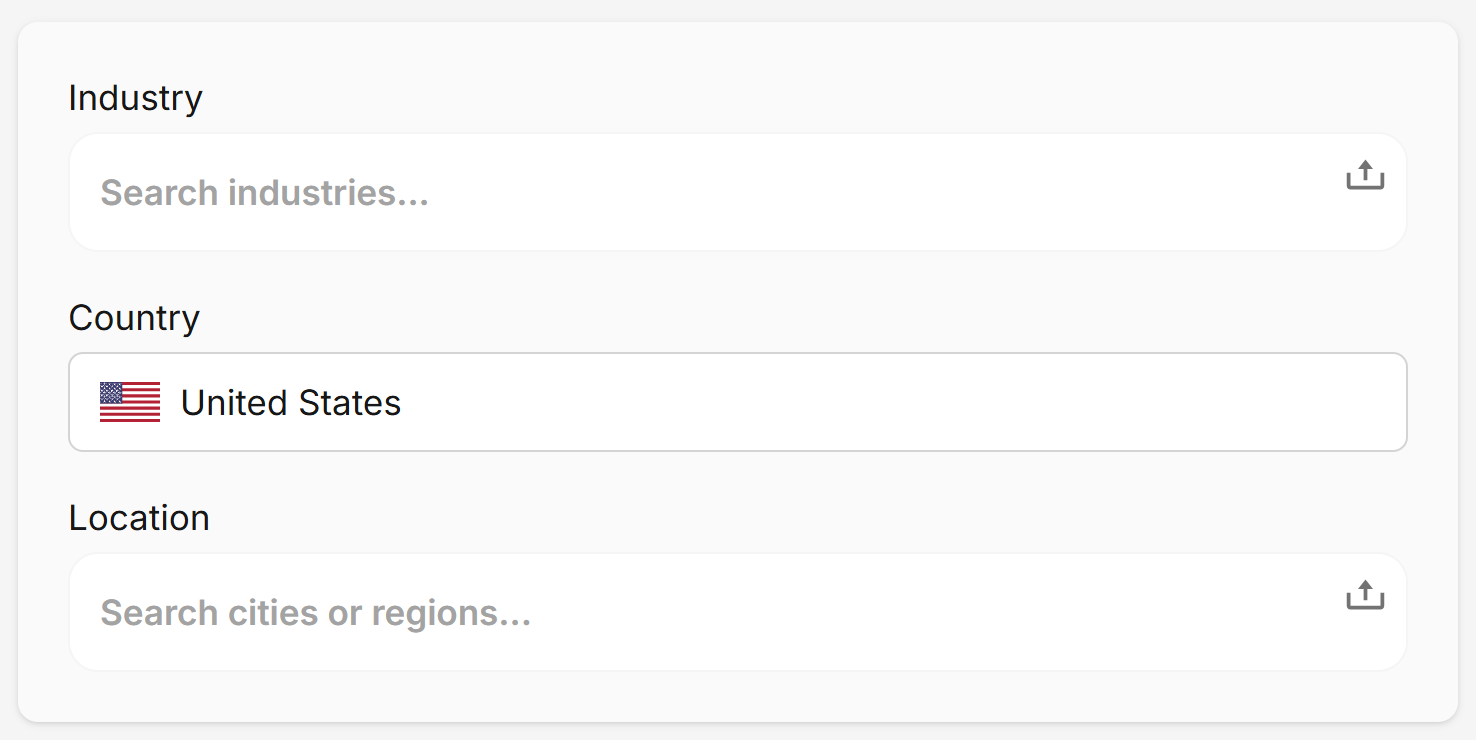Place cursor in the Location search box
Viewport: 1476px width, 740px height.
700,612
